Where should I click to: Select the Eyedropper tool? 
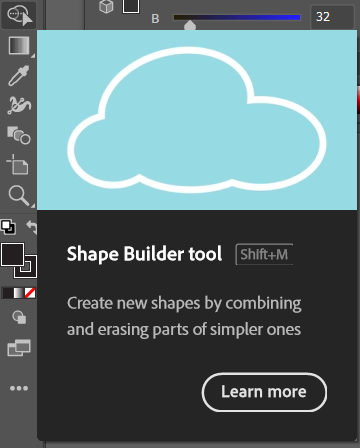coord(19,76)
